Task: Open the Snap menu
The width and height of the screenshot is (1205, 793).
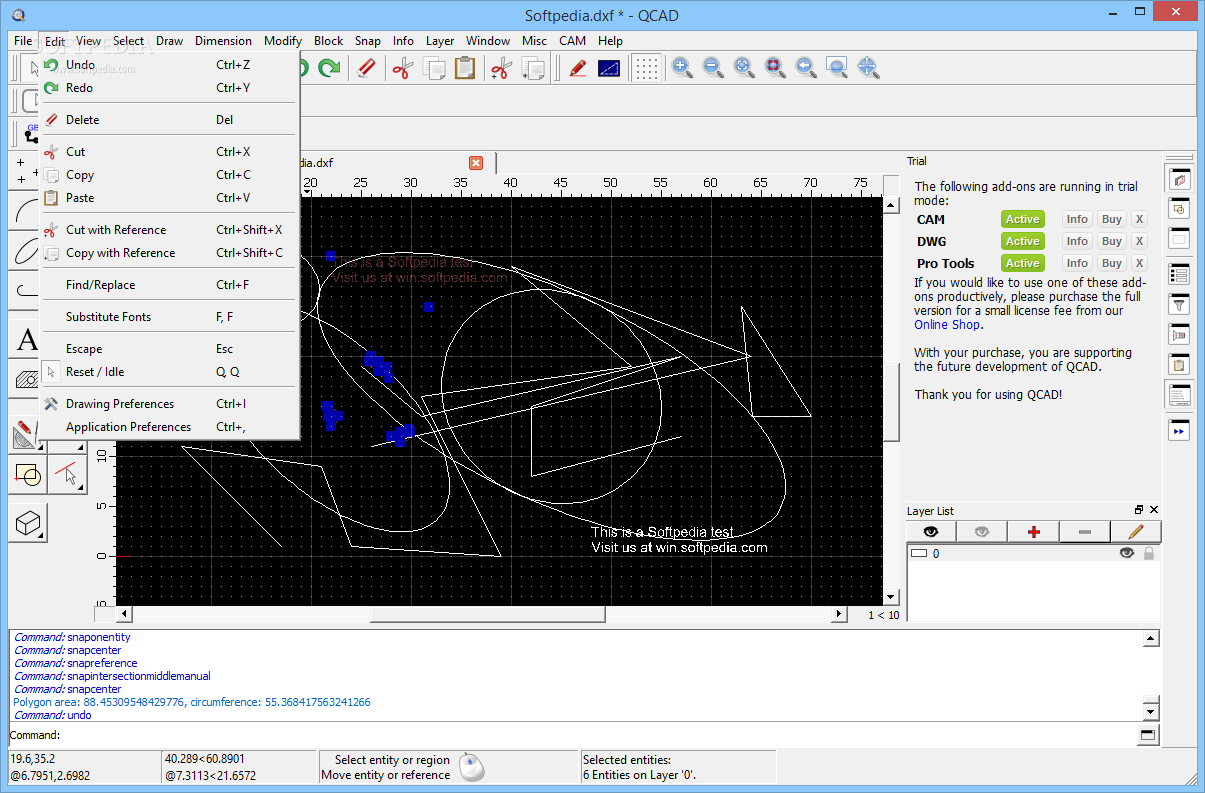Action: 368,41
